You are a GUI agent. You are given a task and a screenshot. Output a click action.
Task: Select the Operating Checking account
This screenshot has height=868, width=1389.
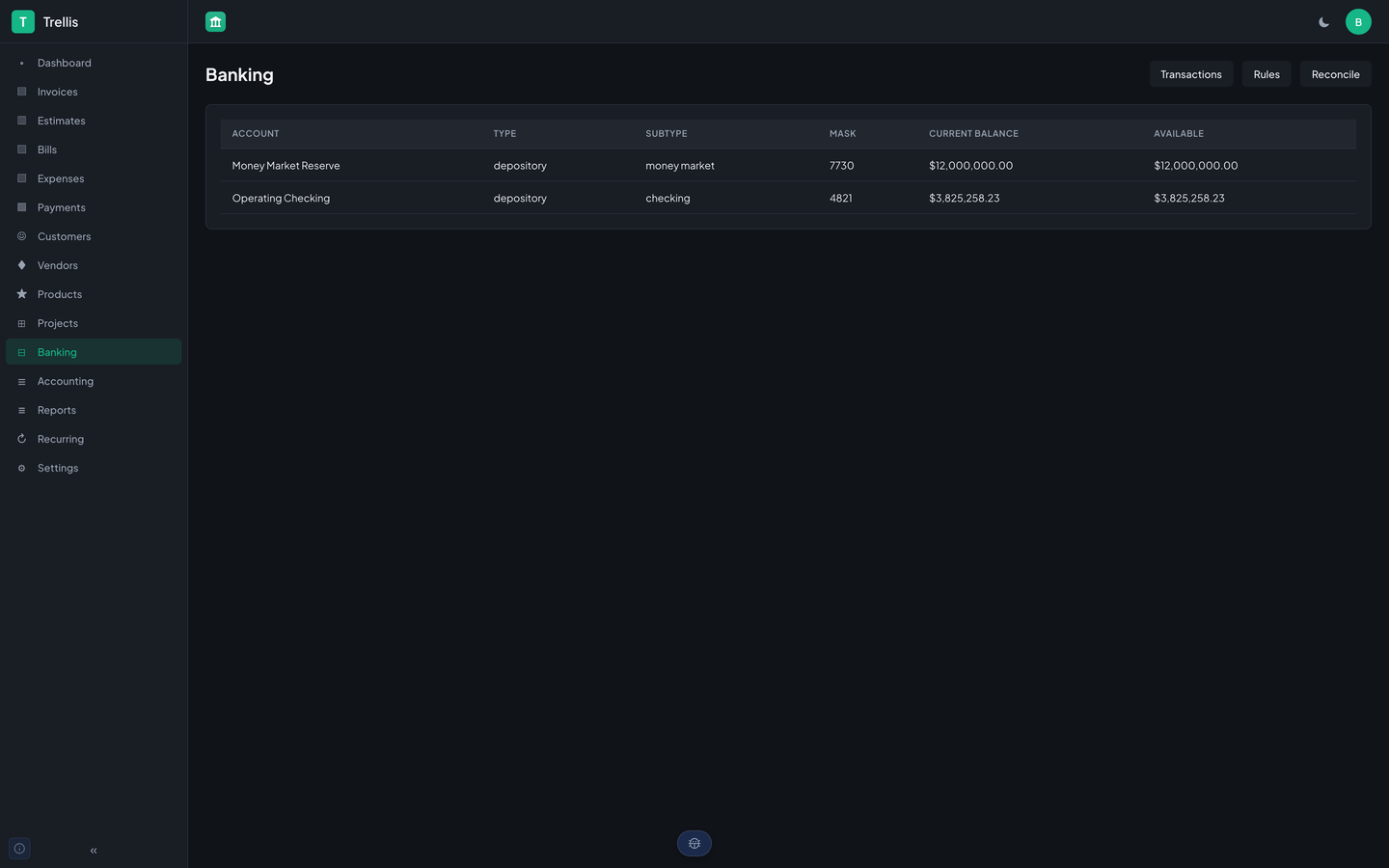tap(281, 199)
